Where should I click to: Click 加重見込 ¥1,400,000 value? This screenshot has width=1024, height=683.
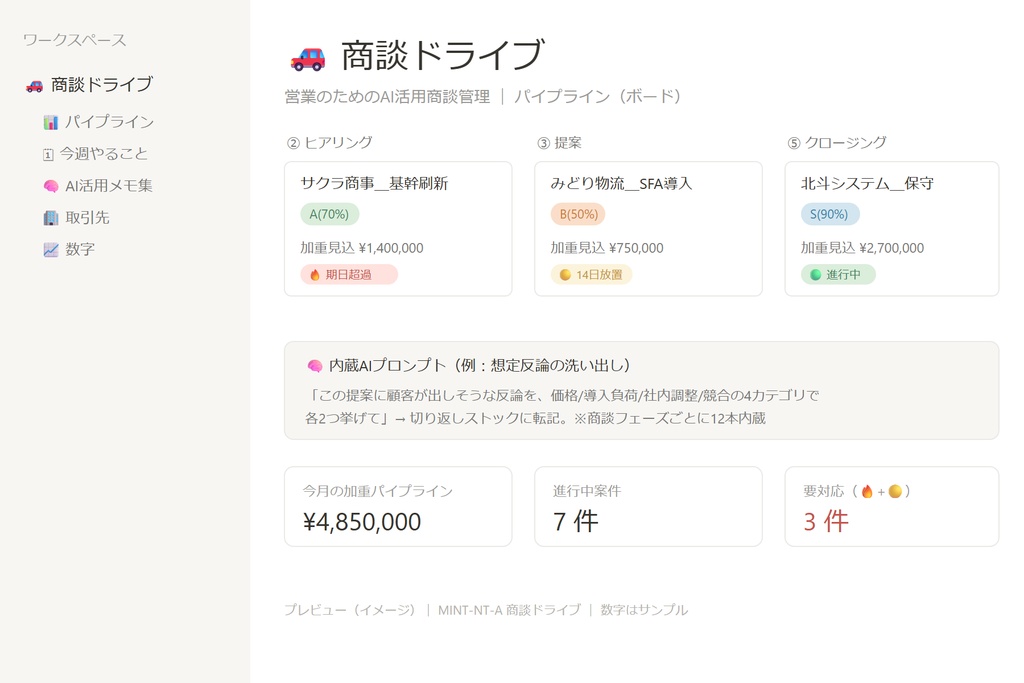362,248
